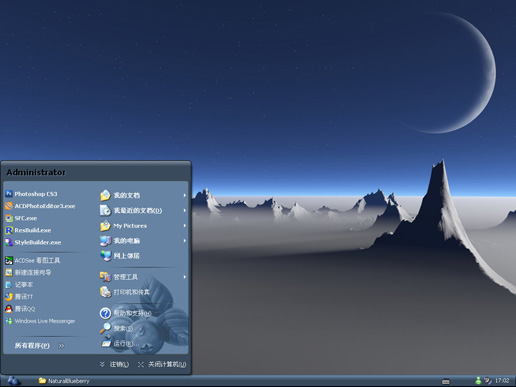Click the 关闭计算机(U) shutdown button

click(162, 364)
